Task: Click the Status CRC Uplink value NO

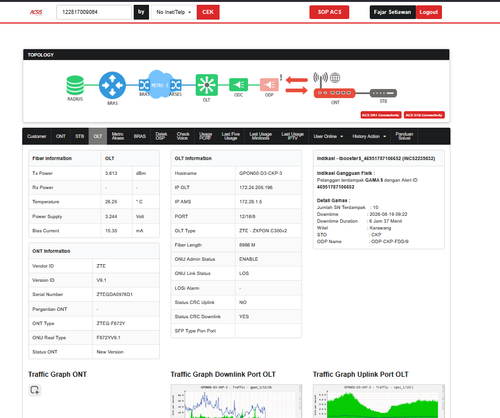Action: point(243,302)
